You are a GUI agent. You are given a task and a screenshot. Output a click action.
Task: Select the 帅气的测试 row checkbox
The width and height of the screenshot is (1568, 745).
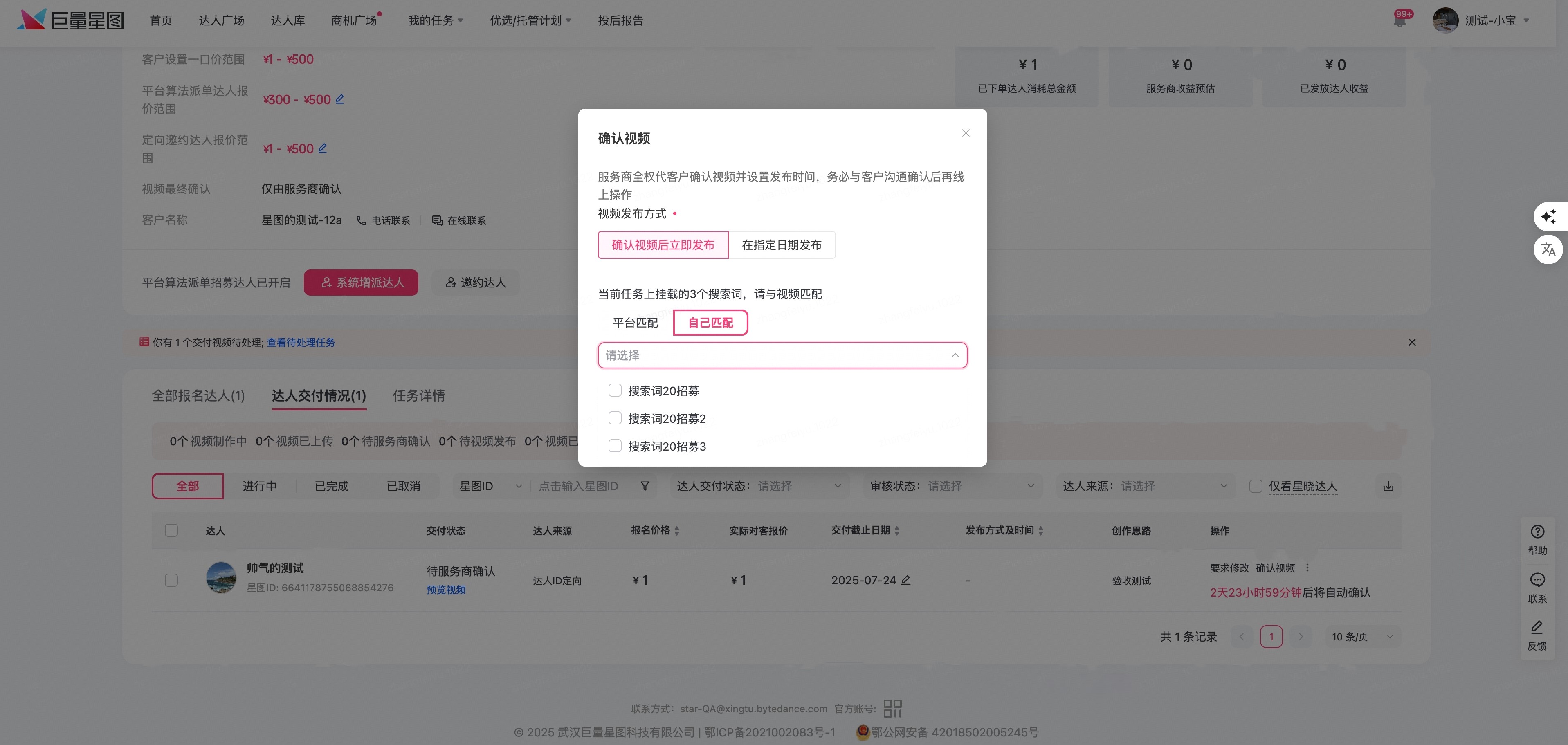click(171, 579)
